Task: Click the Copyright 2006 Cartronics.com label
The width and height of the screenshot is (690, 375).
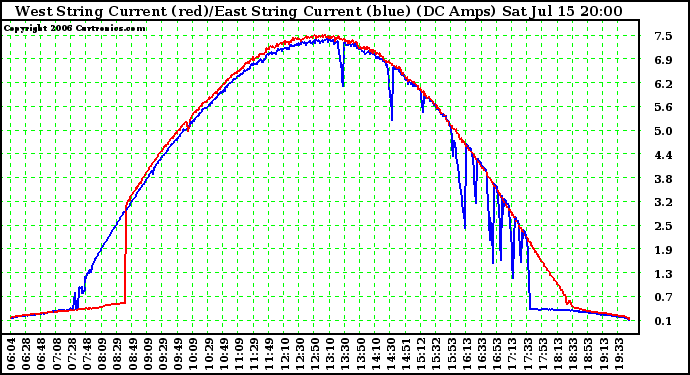Action: pyautogui.click(x=75, y=28)
